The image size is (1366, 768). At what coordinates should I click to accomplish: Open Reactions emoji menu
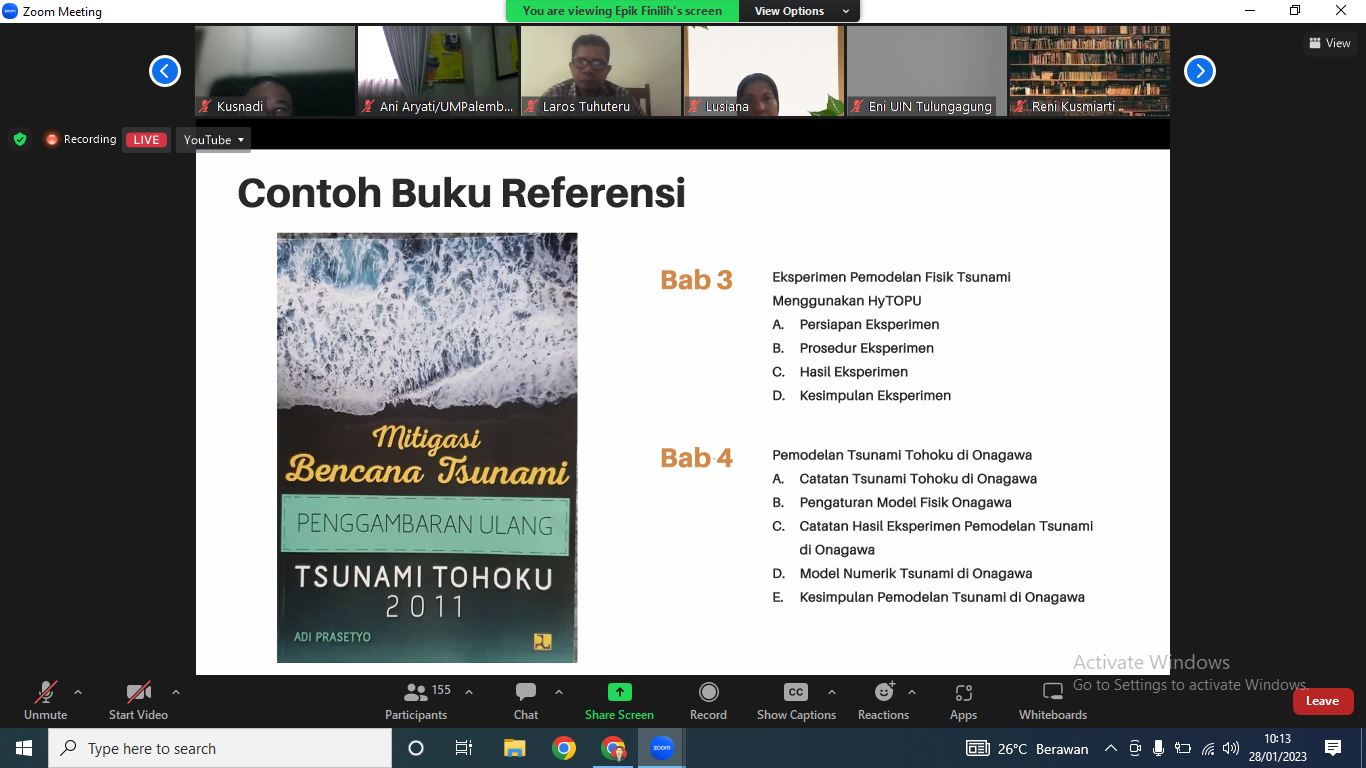coord(883,700)
